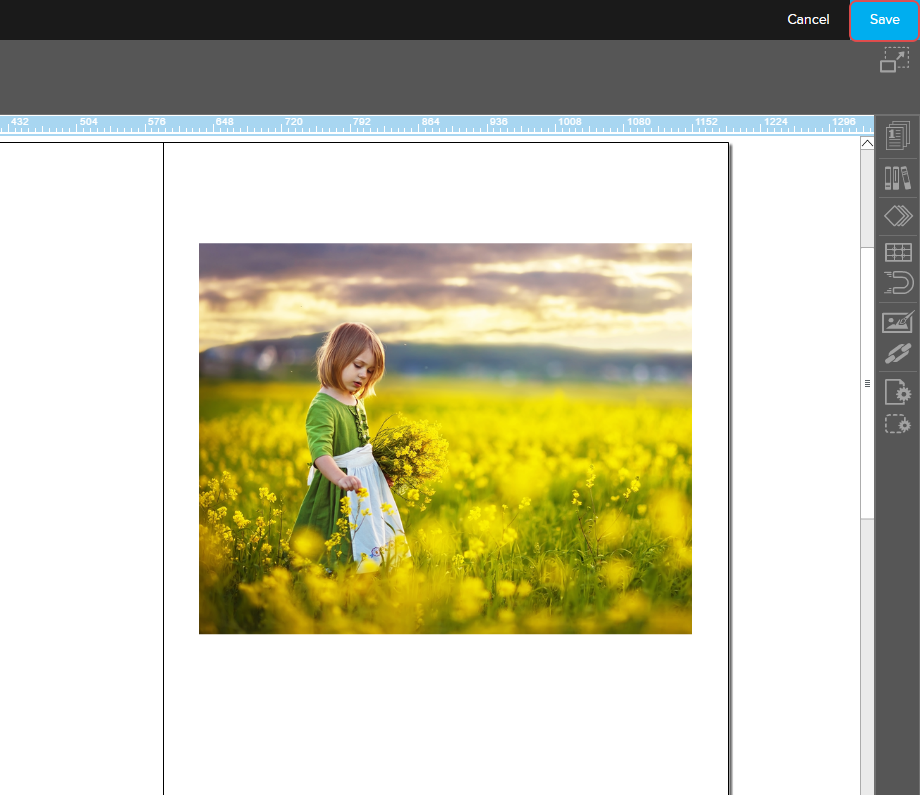Screen dimensions: 920x795
Task: Select the girl in flower field image
Action: [x=445, y=438]
